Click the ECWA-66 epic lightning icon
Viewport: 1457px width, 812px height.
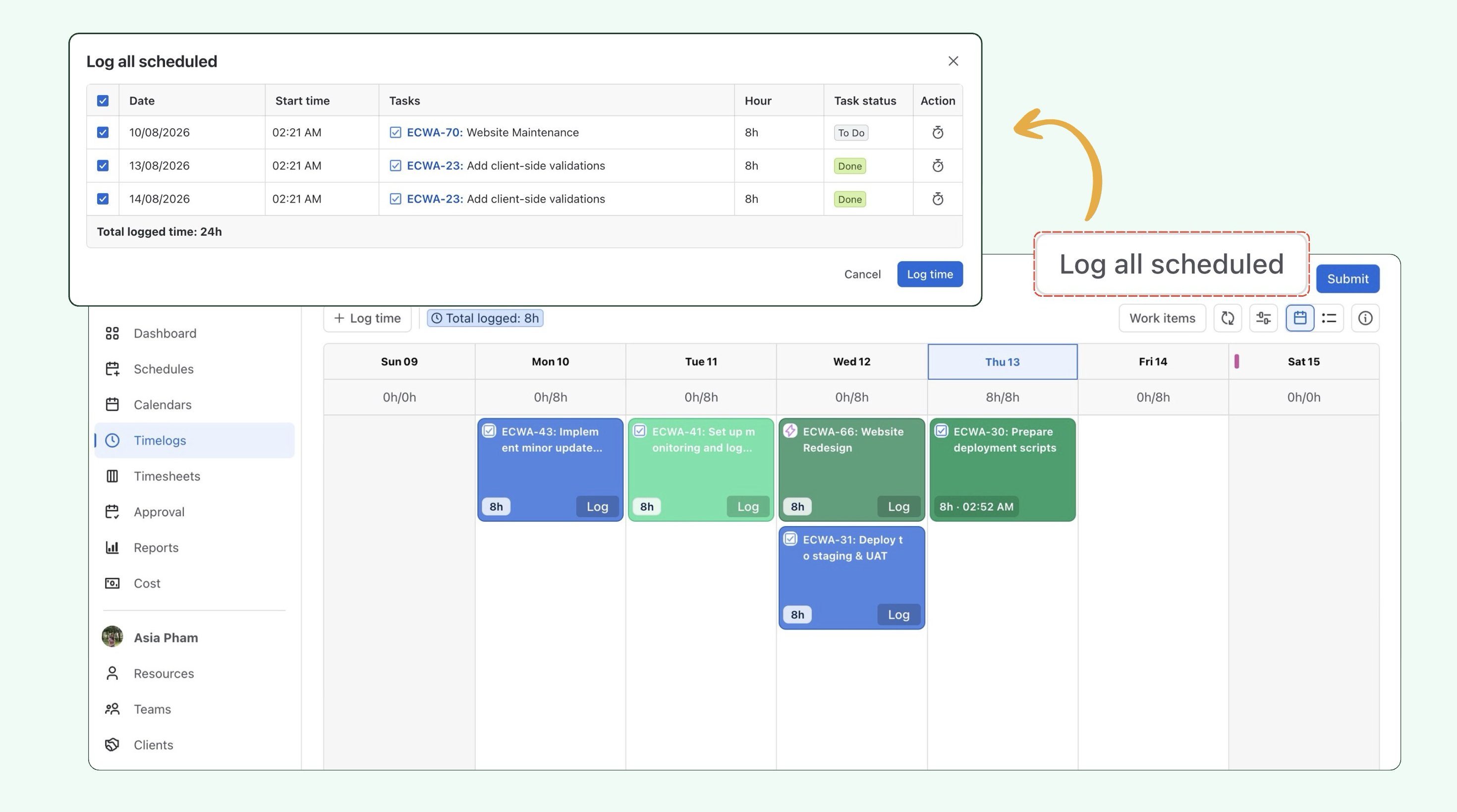[790, 431]
